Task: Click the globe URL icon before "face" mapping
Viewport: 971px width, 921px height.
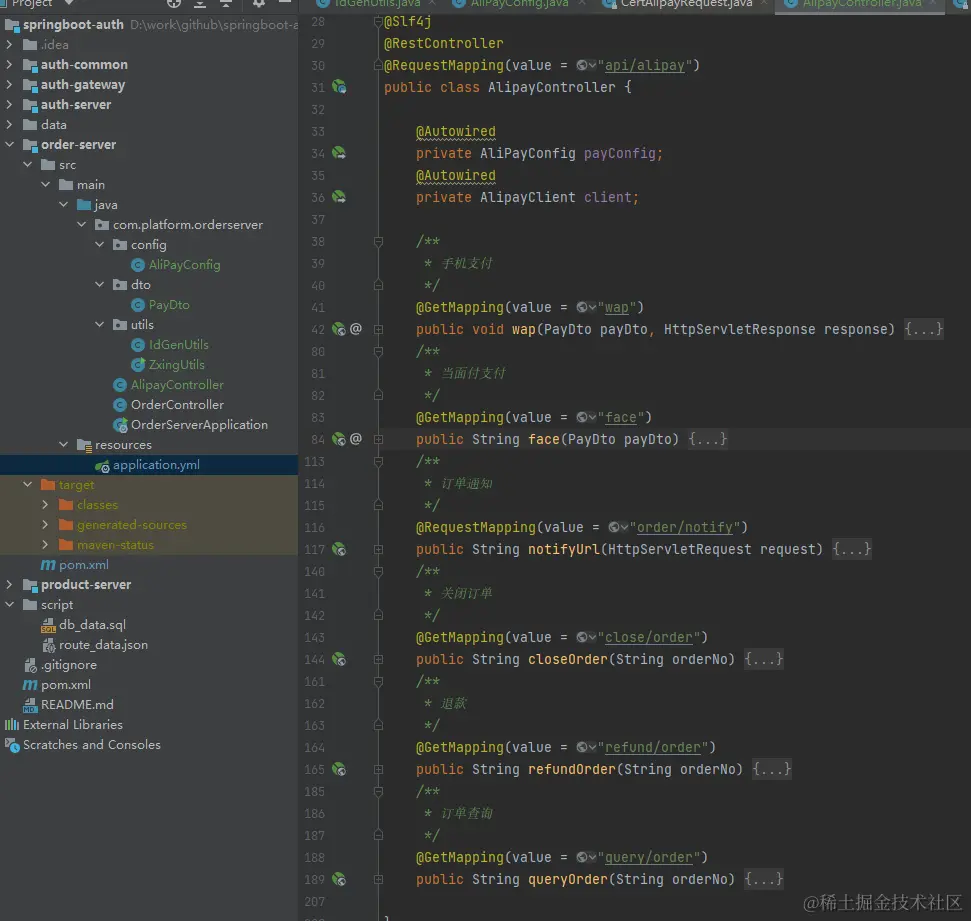Action: click(x=586, y=417)
